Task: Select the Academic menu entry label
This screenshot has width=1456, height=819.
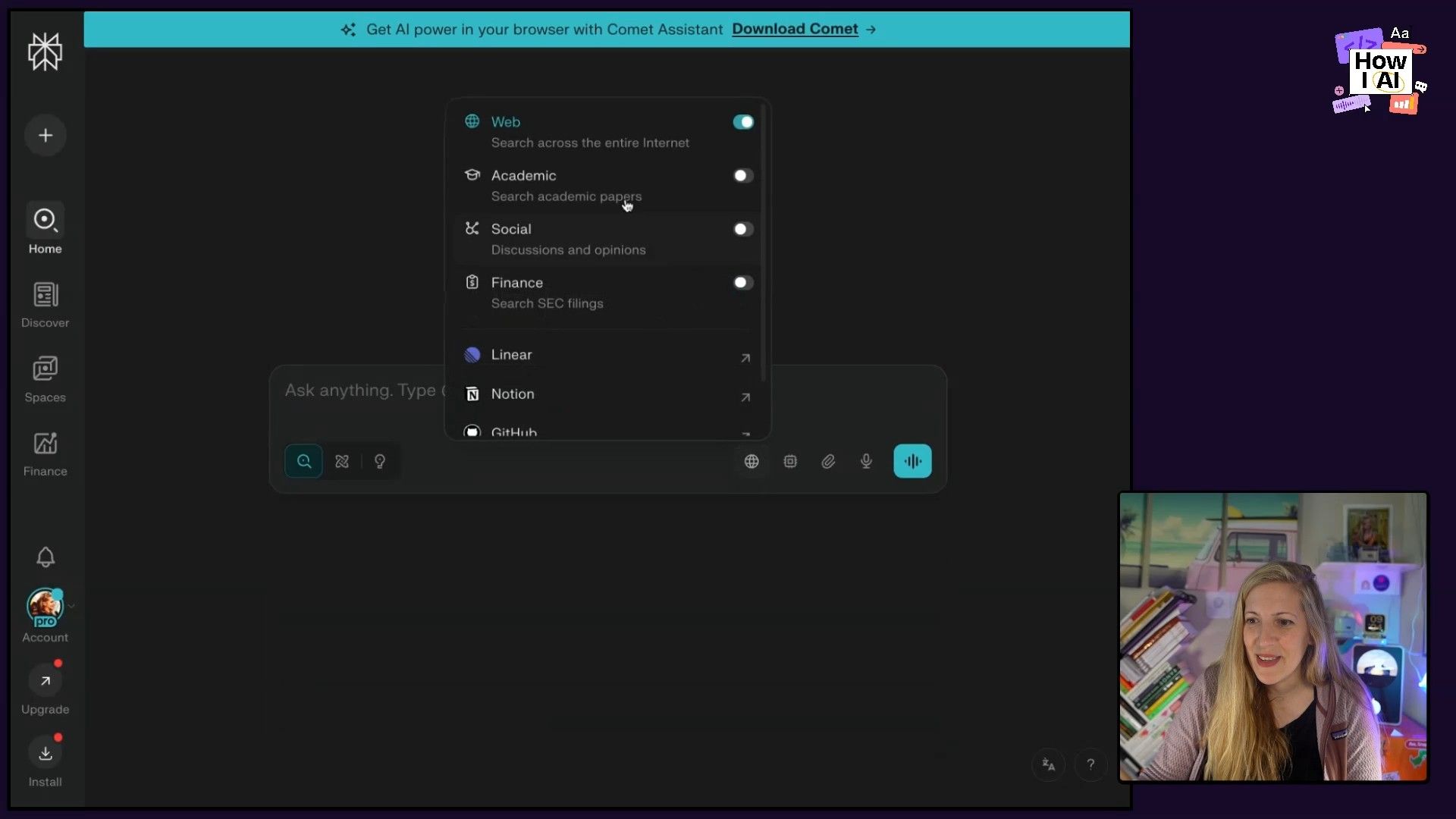Action: coord(523,175)
